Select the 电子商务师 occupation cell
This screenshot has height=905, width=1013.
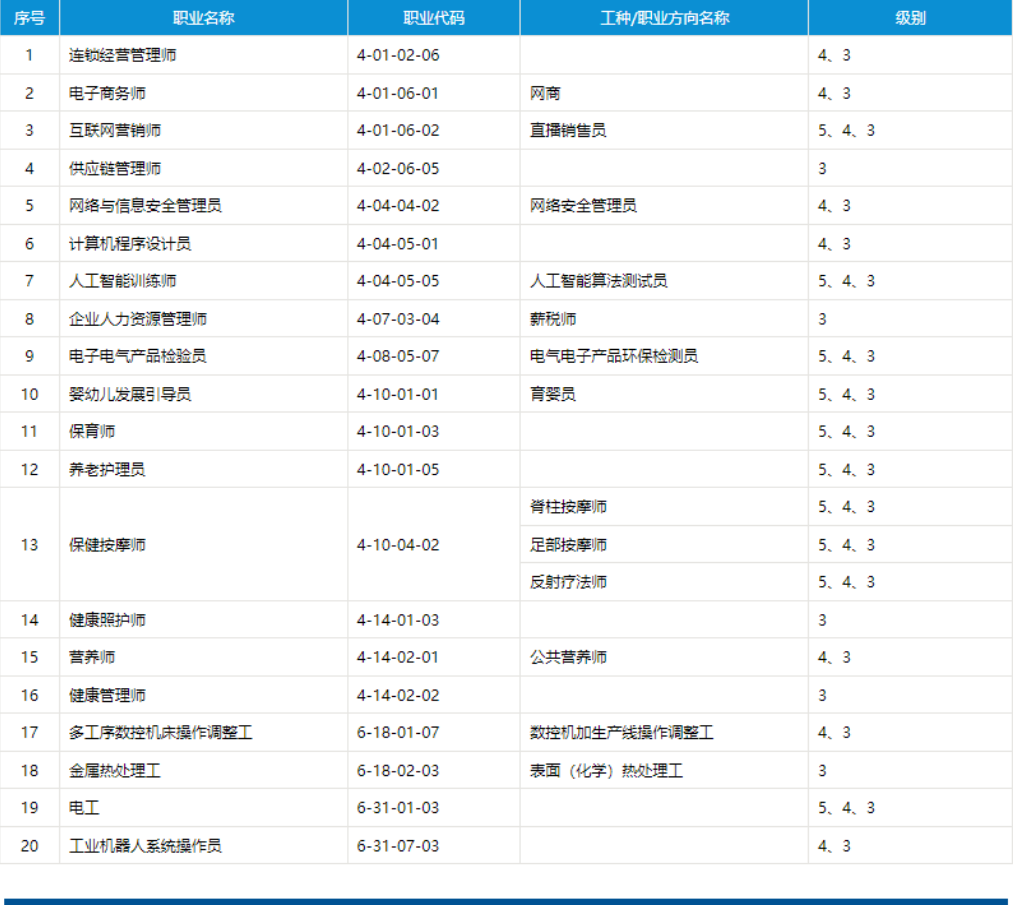tap(204, 93)
